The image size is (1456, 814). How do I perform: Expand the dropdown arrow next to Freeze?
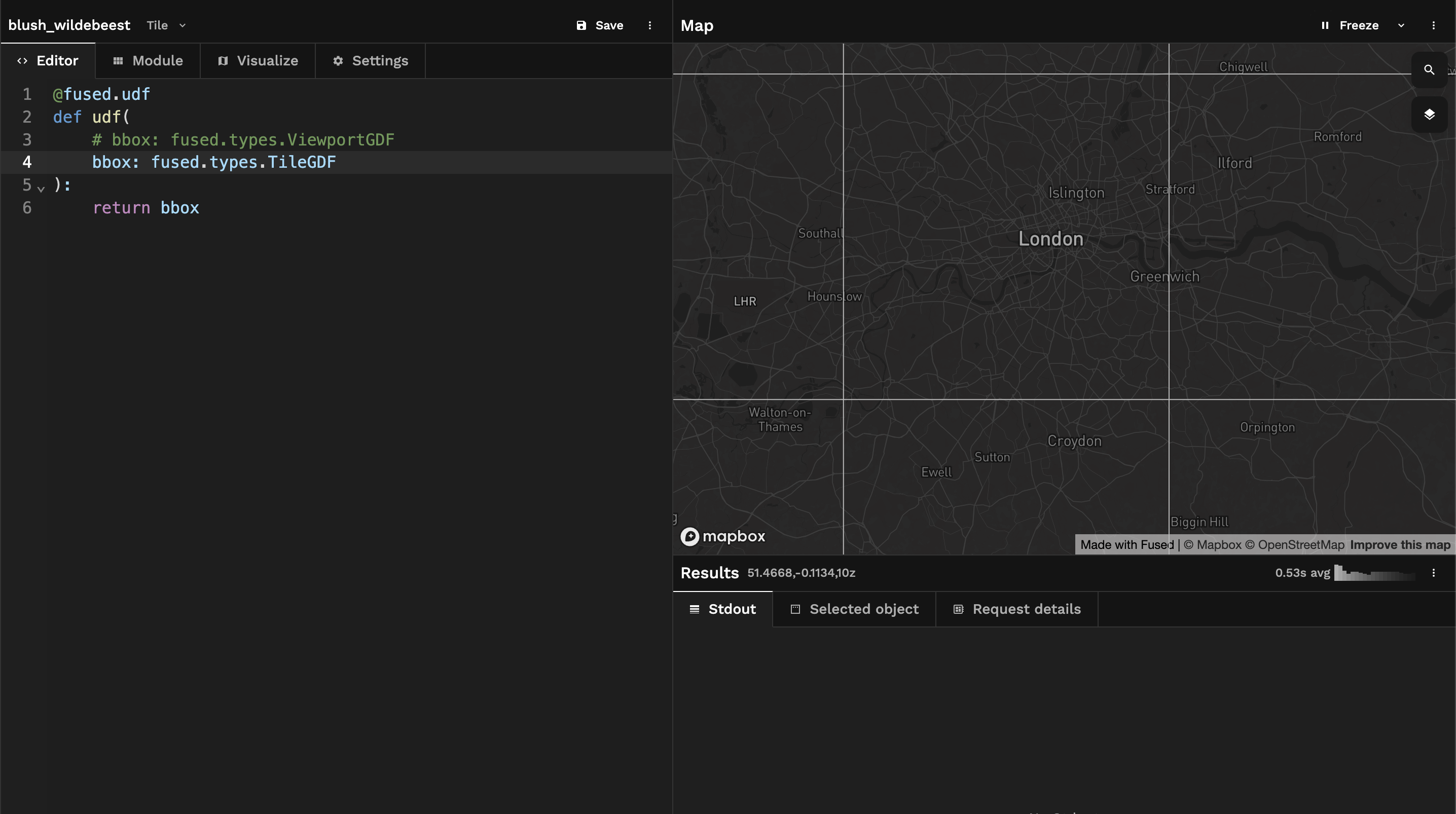tap(1401, 25)
